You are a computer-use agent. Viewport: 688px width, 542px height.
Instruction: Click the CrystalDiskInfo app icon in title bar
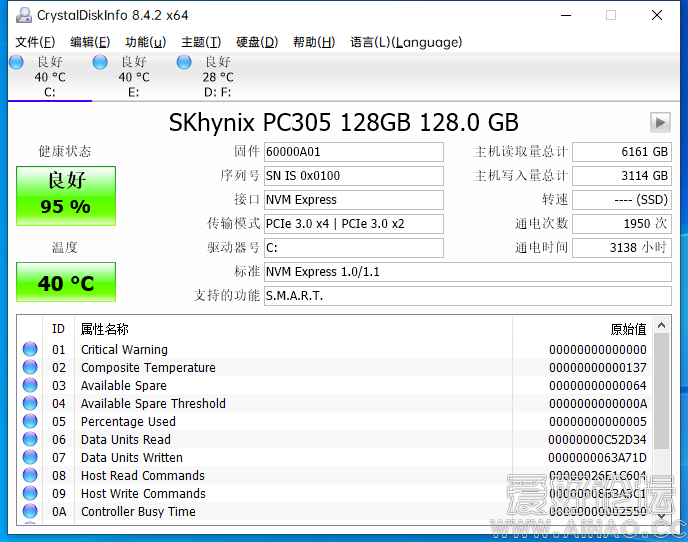[x=24, y=15]
